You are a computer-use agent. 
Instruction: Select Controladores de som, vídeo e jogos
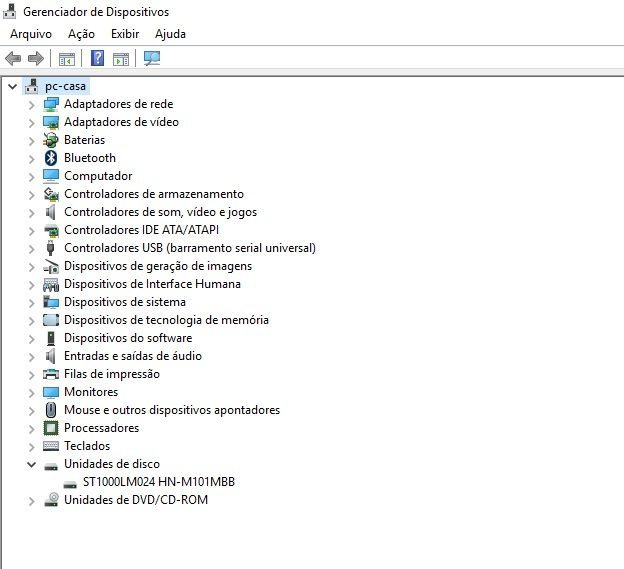[x=160, y=212]
